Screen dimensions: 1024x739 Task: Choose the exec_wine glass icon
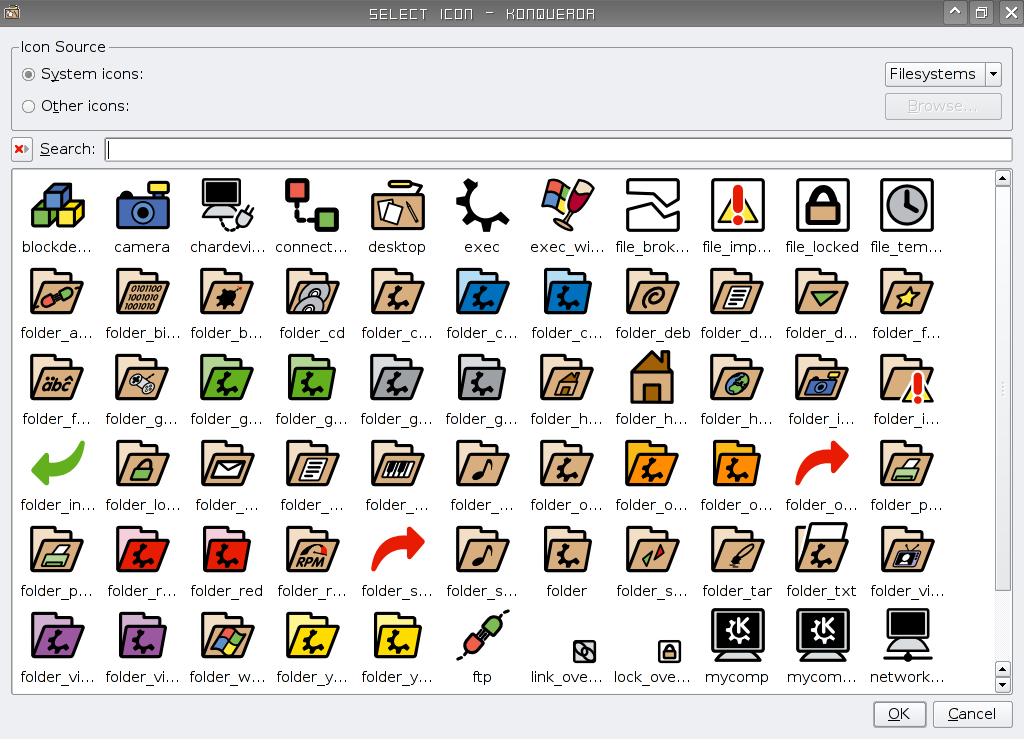click(567, 205)
